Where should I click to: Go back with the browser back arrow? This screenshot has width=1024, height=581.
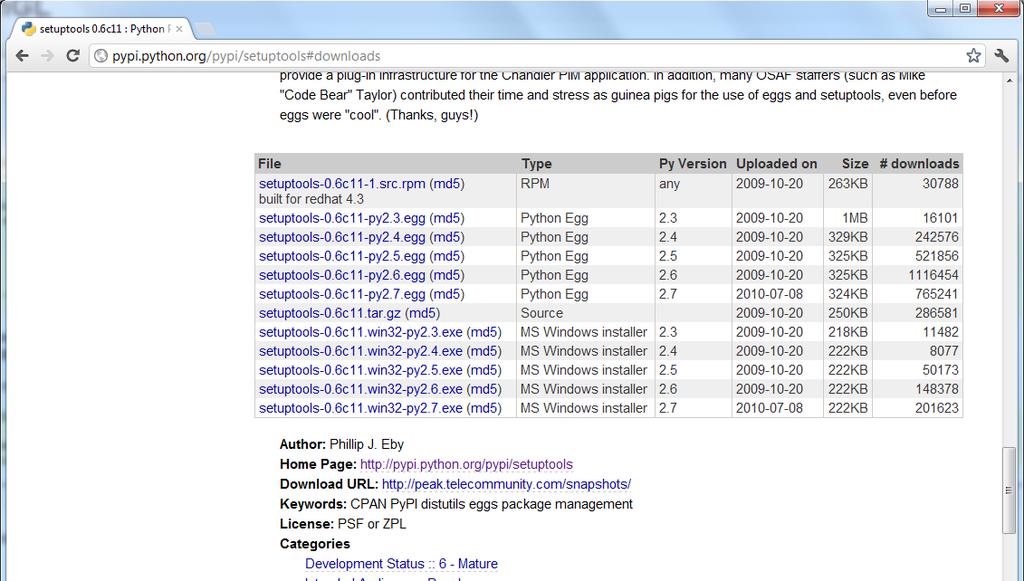click(22, 55)
